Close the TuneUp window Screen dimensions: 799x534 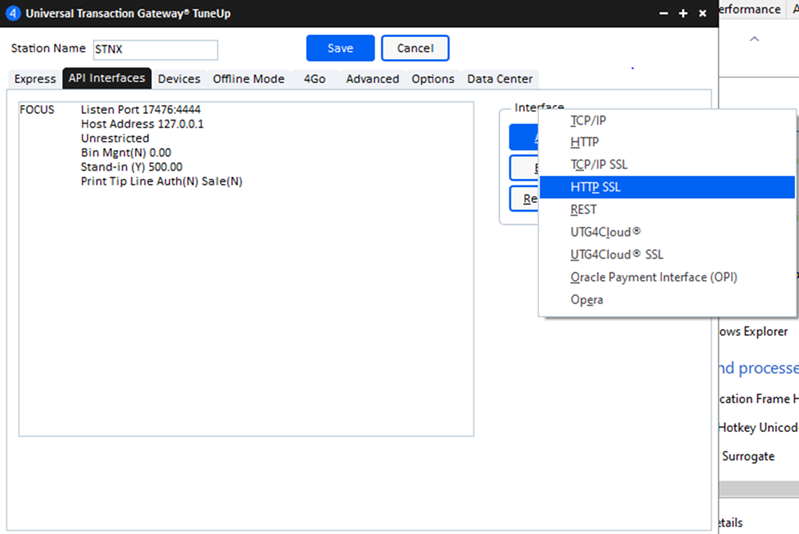point(703,14)
